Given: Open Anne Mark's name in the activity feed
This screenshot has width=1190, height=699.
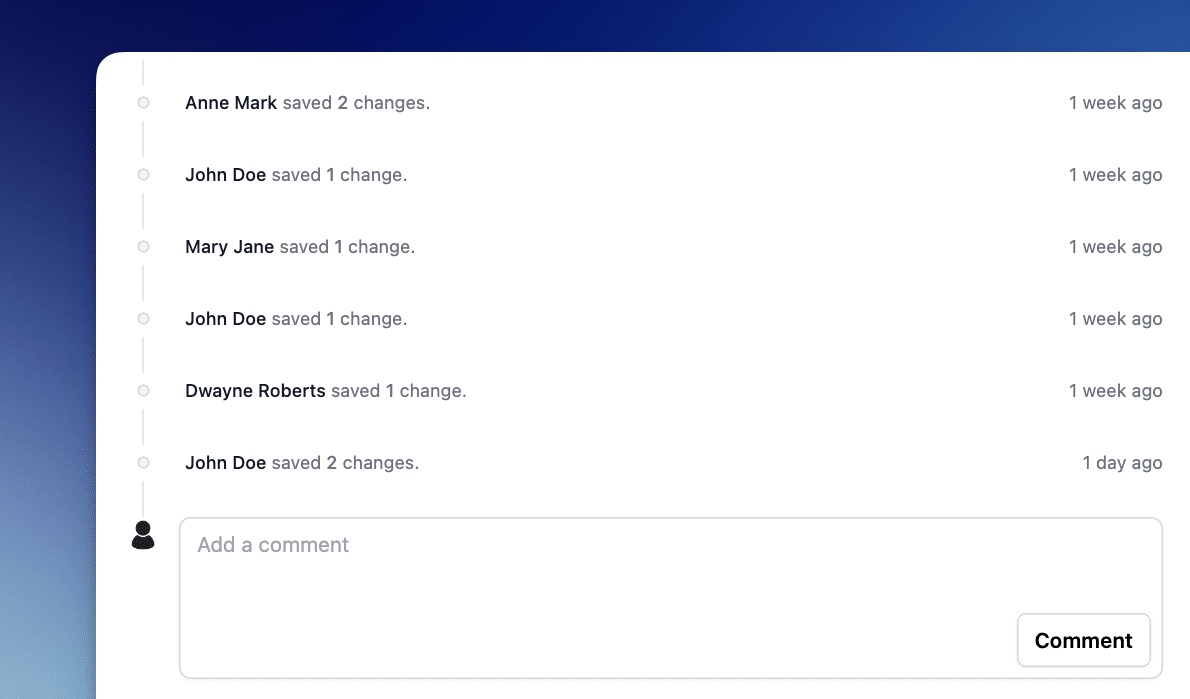Looking at the screenshot, I should [x=231, y=103].
